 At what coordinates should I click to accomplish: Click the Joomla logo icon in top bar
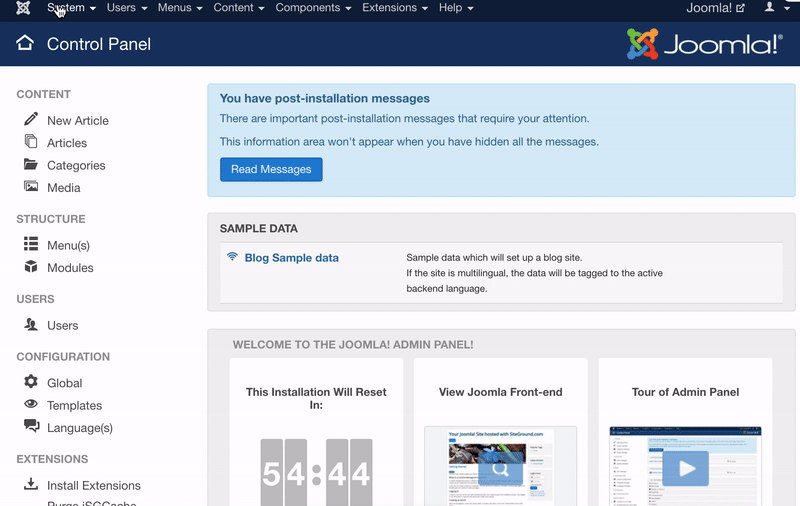pyautogui.click(x=23, y=8)
